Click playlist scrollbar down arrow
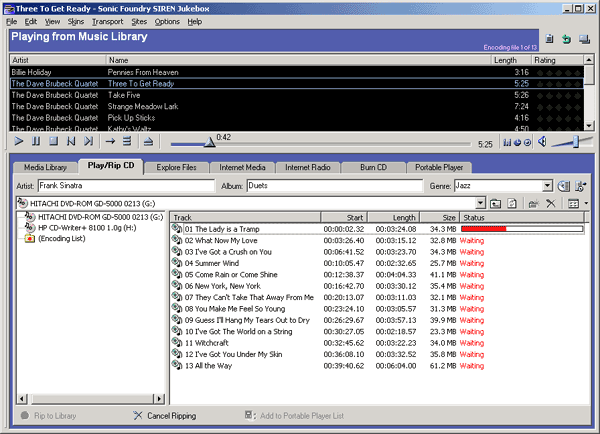Viewport: 600px width, 434px height. 589,125
